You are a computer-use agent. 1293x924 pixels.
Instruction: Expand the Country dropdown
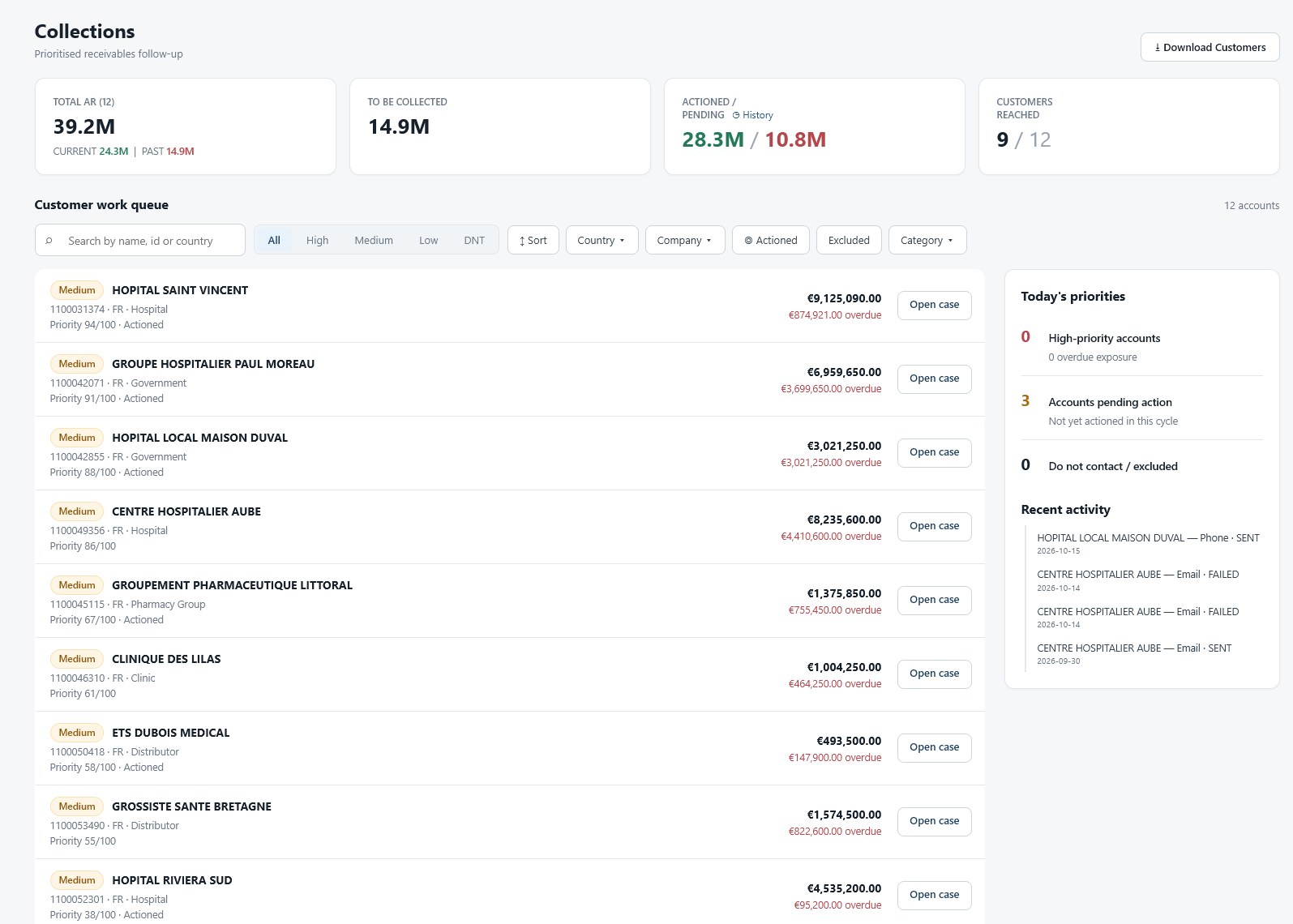[602, 240]
